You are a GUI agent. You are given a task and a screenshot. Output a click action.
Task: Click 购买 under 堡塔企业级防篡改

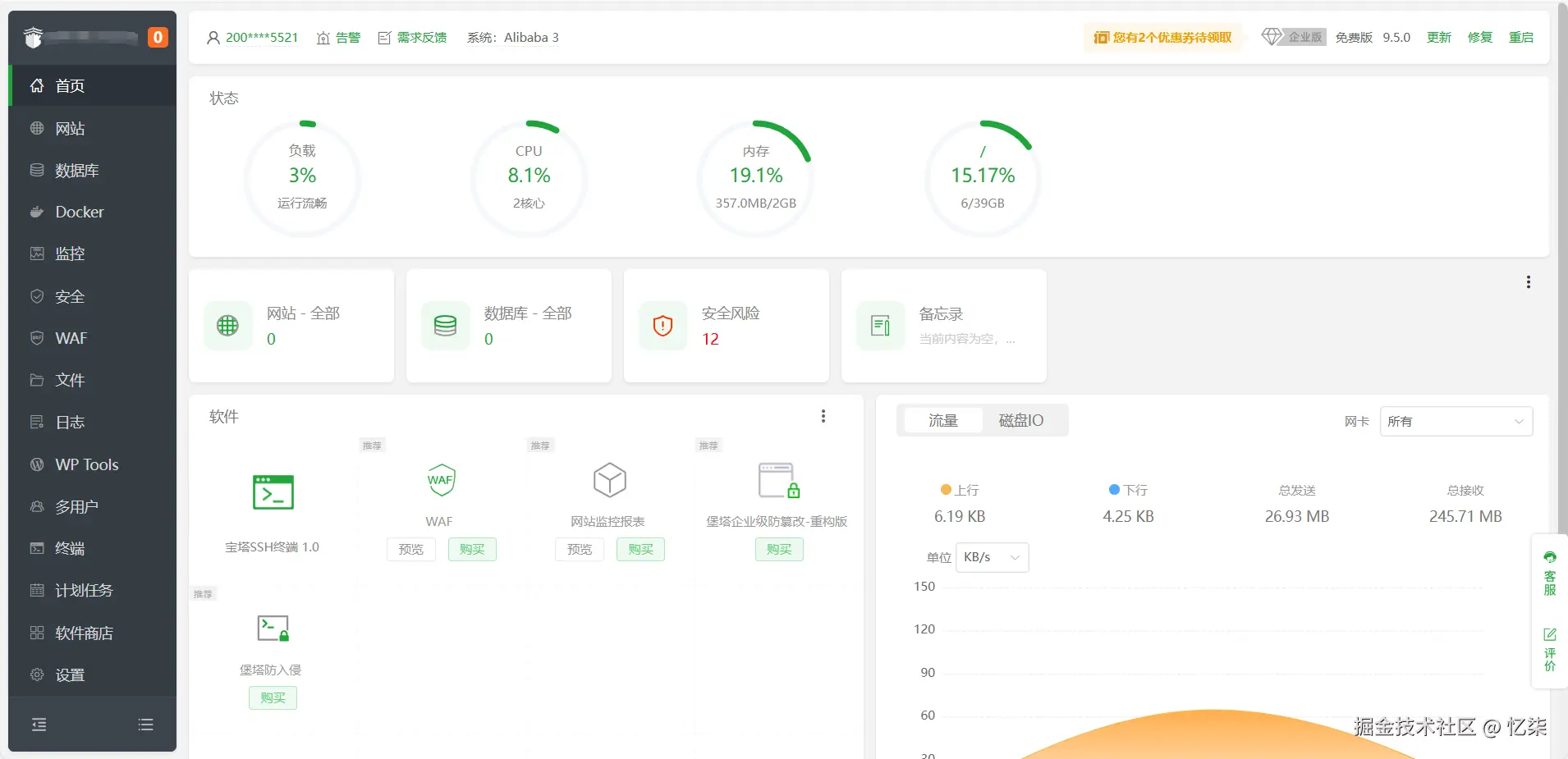[x=779, y=549]
